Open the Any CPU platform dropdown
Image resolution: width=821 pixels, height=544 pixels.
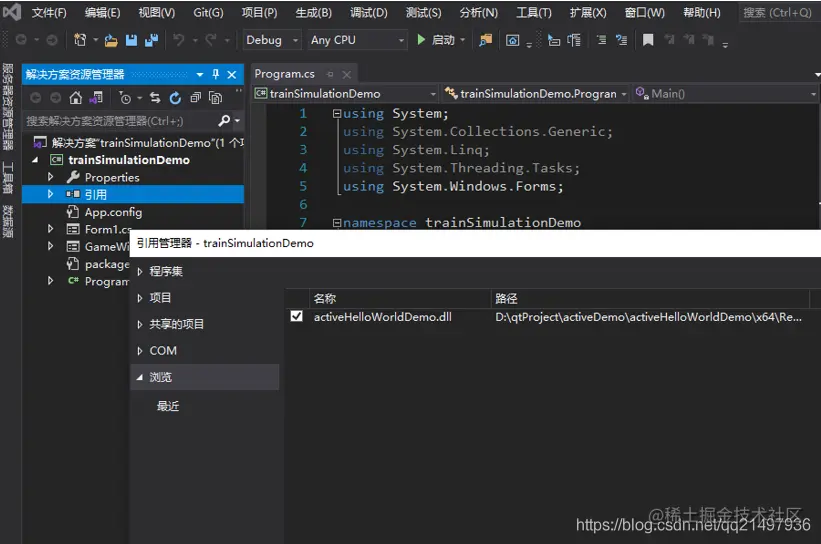[358, 40]
